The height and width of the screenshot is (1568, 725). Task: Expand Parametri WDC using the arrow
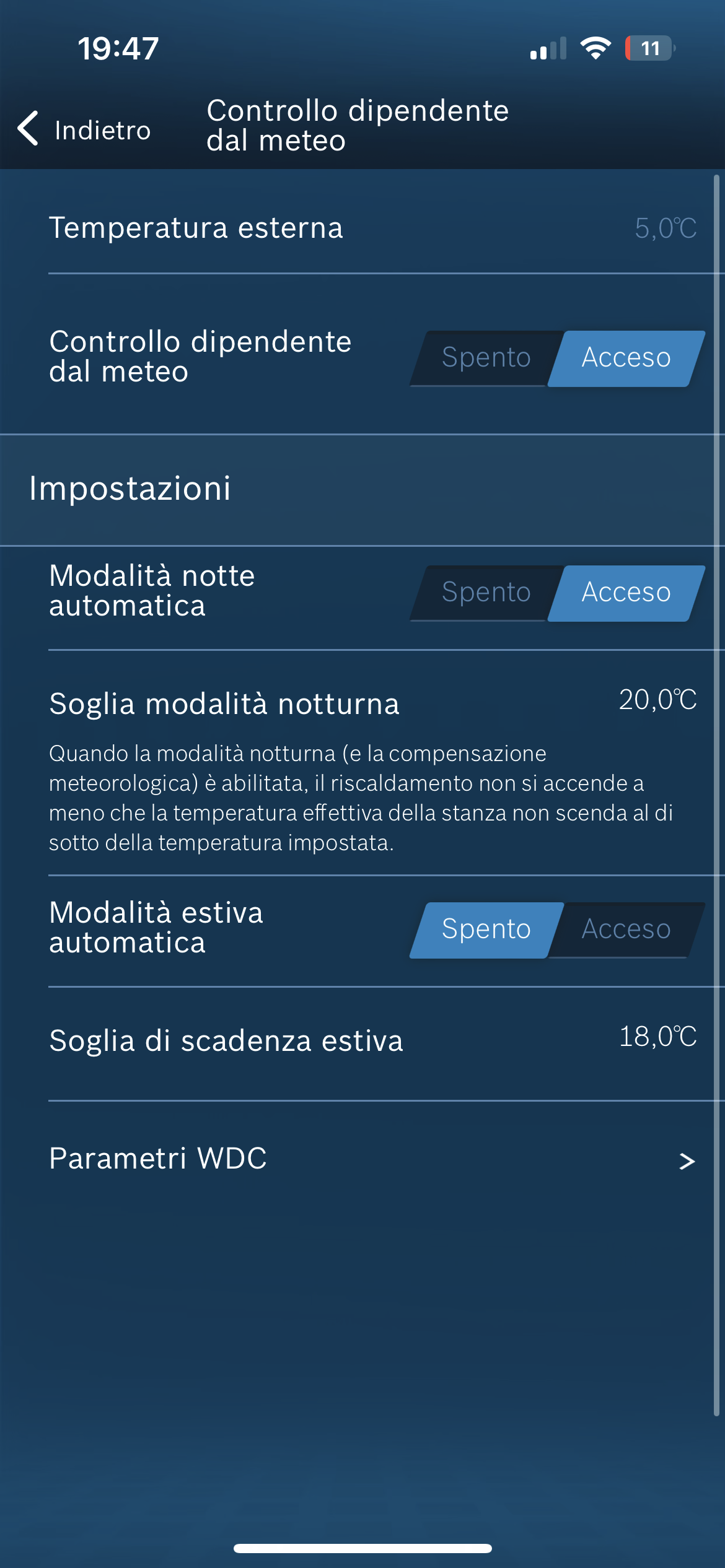(687, 1161)
